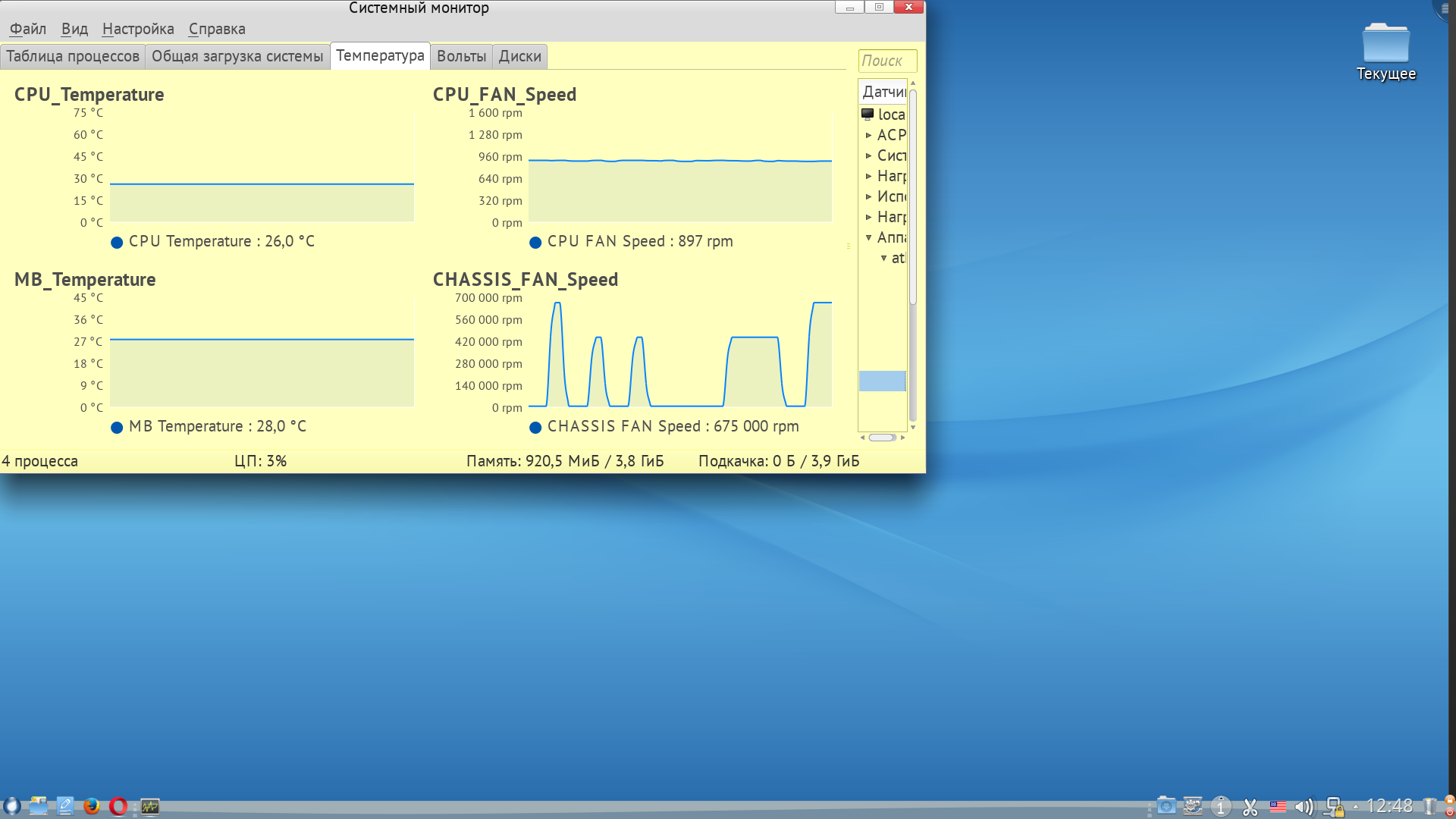Click the US flag keyboard layout icon
Viewport: 1456px width, 819px height.
click(x=1278, y=807)
